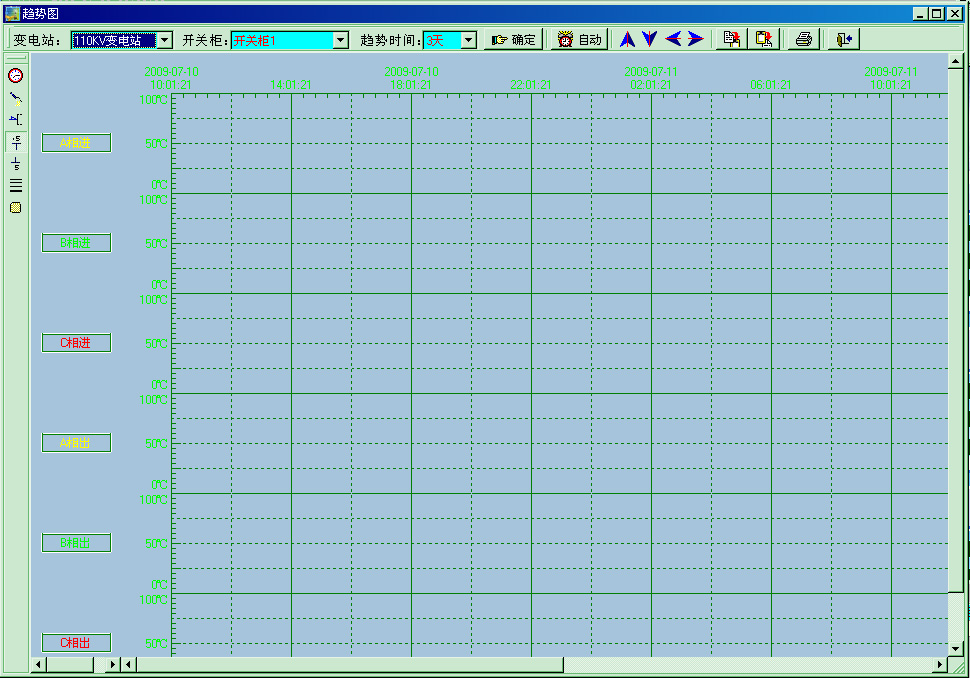
Task: Toggle the A相进 channel label
Action: coord(76,143)
